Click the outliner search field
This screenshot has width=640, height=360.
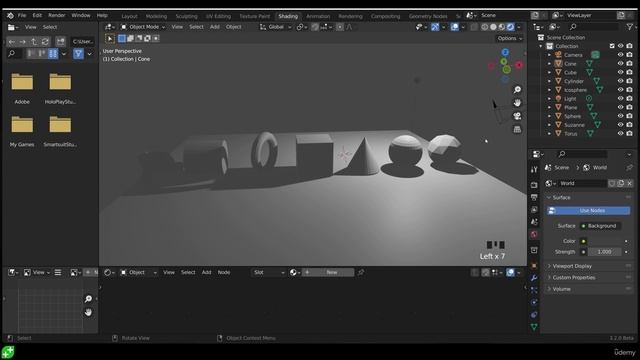click(x=594, y=27)
